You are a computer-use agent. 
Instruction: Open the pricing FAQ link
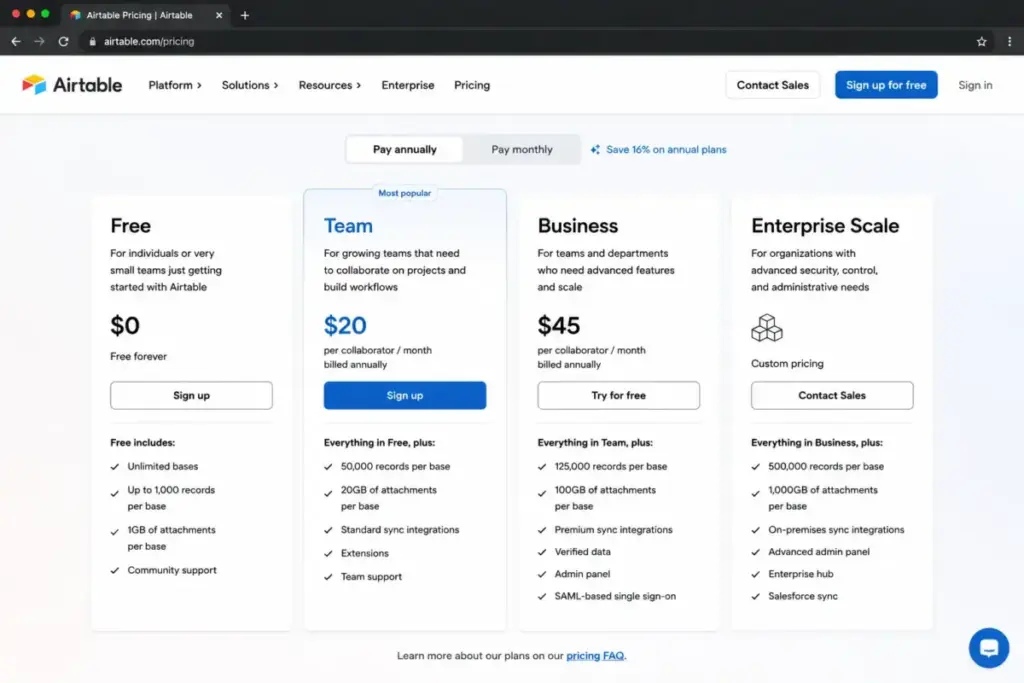point(595,656)
